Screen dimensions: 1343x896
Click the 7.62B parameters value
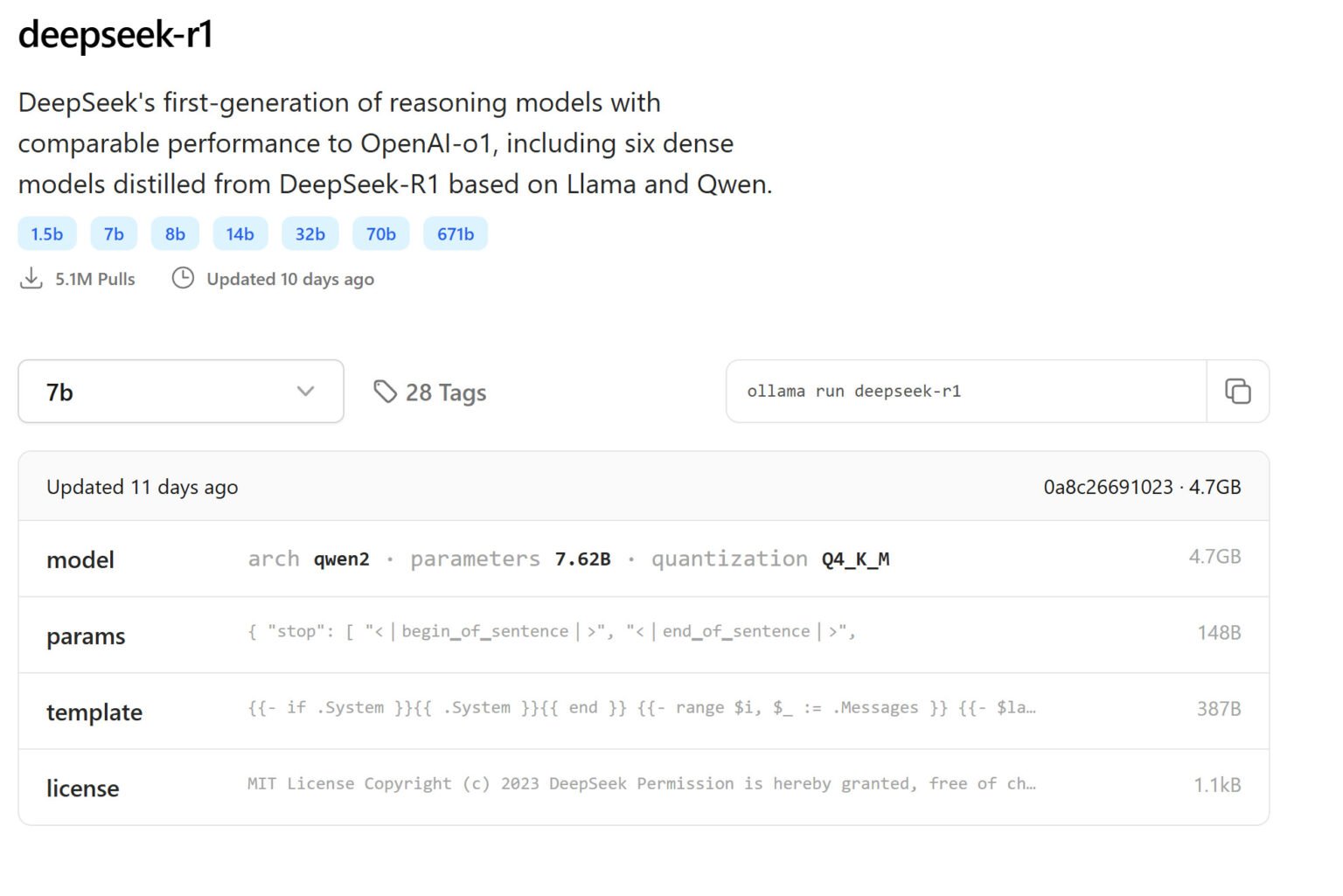click(581, 559)
